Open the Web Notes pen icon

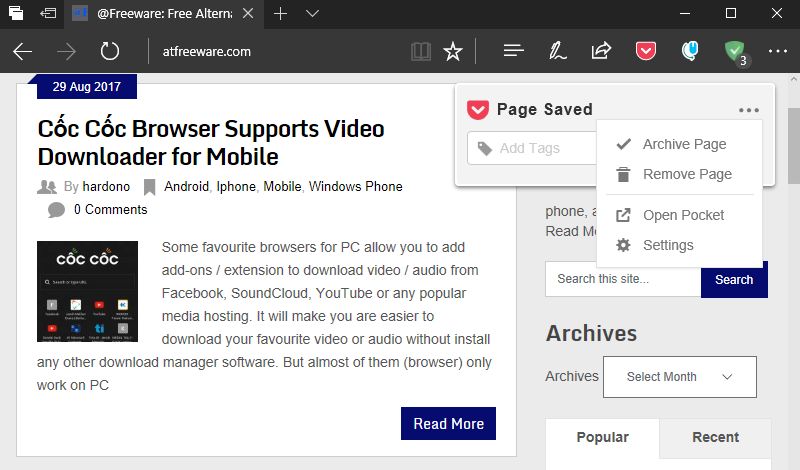[x=558, y=51]
